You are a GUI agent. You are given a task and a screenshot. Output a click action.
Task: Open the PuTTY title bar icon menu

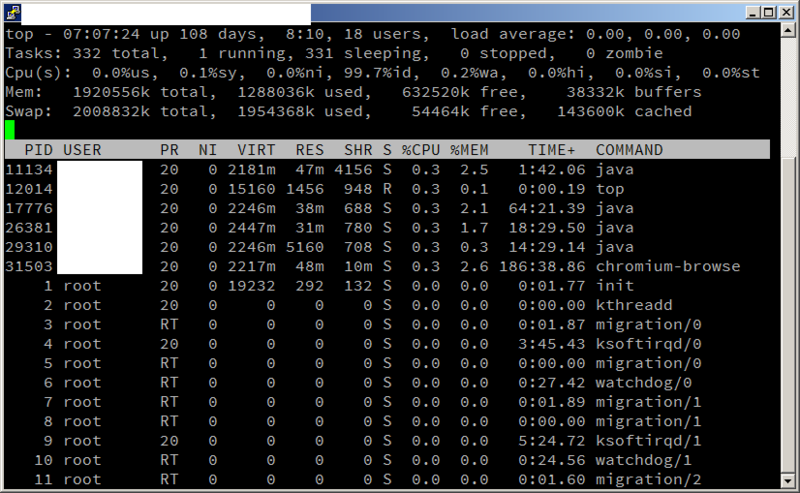tap(13, 12)
